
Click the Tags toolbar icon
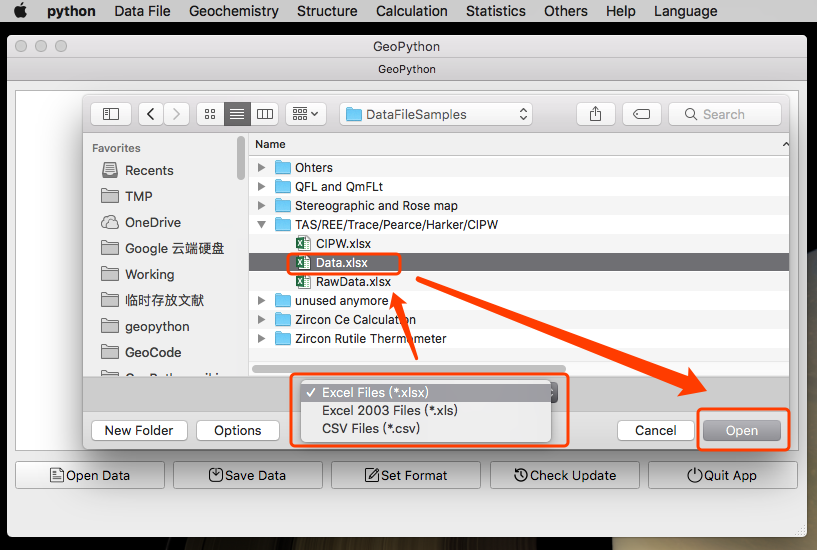pos(641,114)
